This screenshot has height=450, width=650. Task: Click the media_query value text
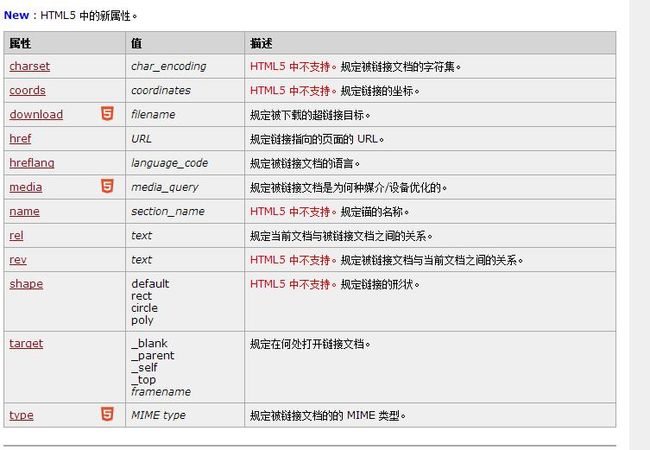coord(165,187)
